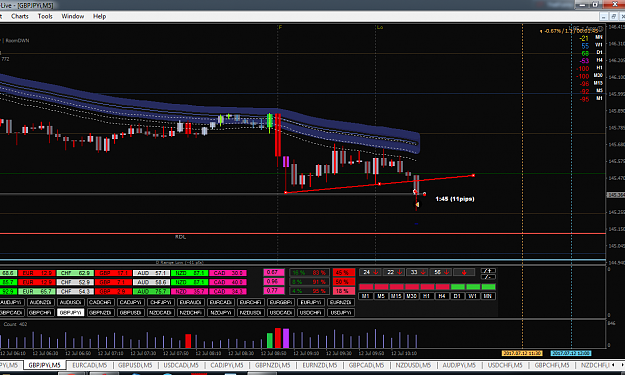Click the NZDCHF pair button

tap(191, 313)
